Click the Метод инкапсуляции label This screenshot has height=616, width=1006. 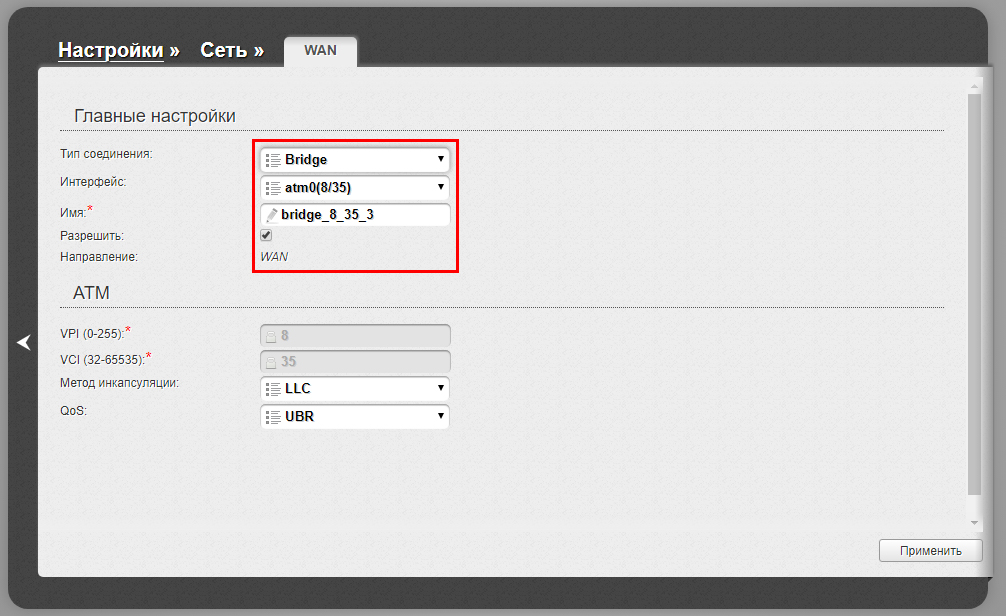point(119,383)
